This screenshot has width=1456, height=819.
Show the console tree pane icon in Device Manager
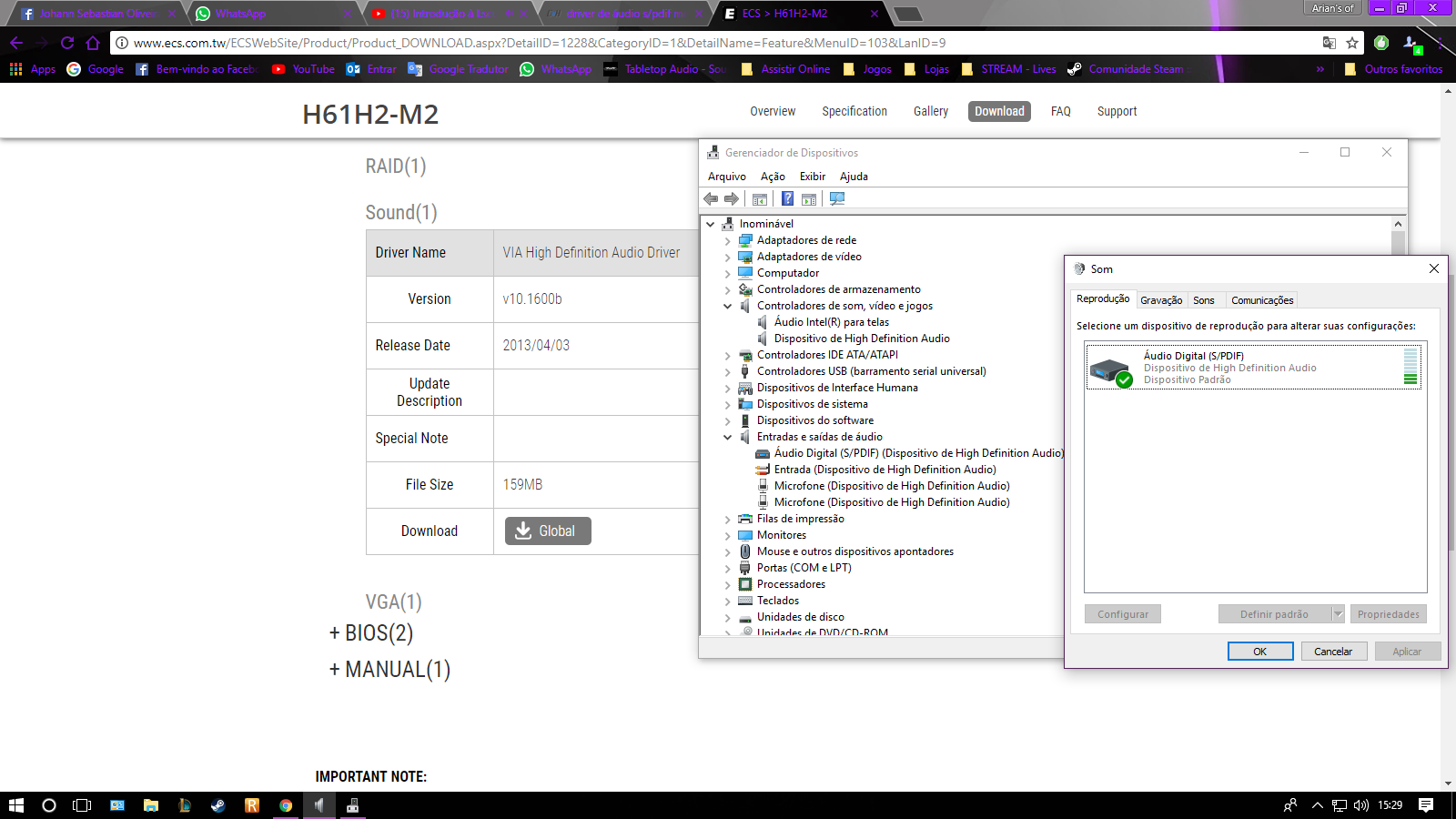coord(760,198)
